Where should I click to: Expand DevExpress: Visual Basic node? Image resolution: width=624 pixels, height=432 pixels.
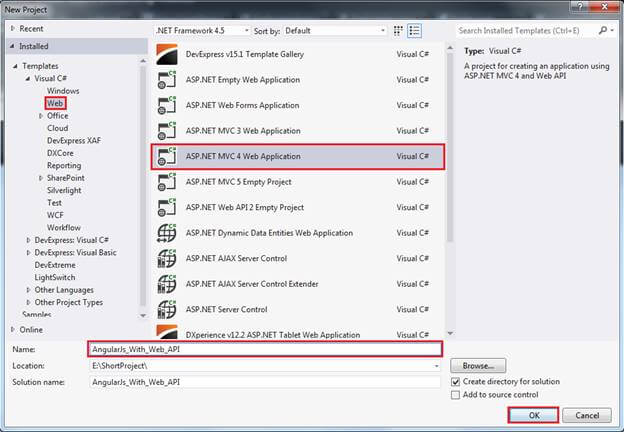pyautogui.click(x=28, y=253)
